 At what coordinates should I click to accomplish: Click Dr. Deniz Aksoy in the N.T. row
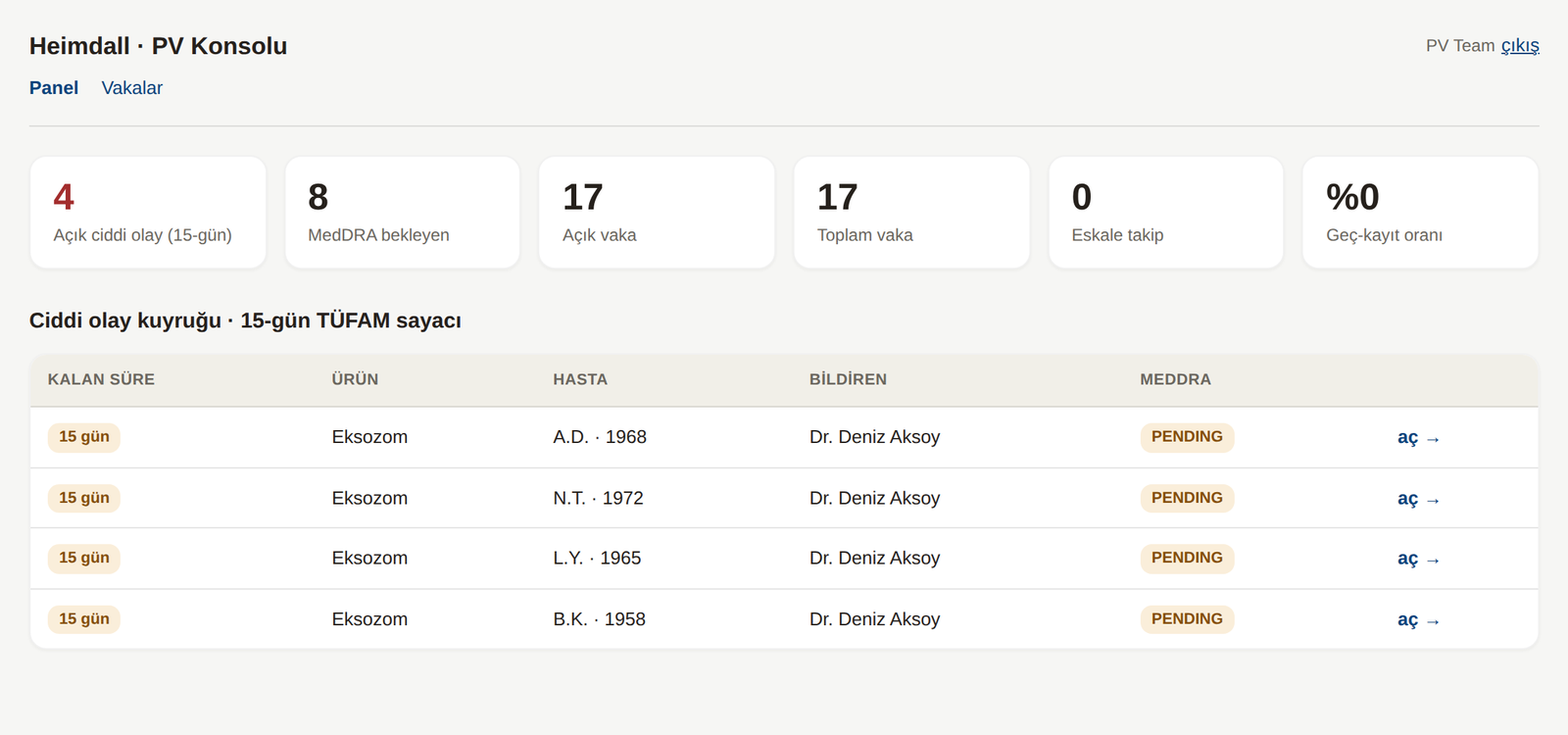(x=874, y=498)
